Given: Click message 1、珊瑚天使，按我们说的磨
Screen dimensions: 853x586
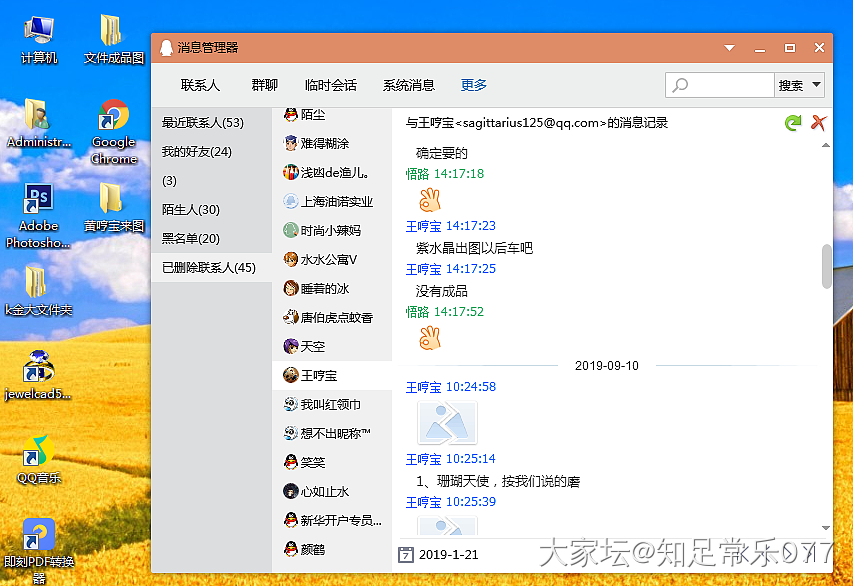Looking at the screenshot, I should point(498,482).
